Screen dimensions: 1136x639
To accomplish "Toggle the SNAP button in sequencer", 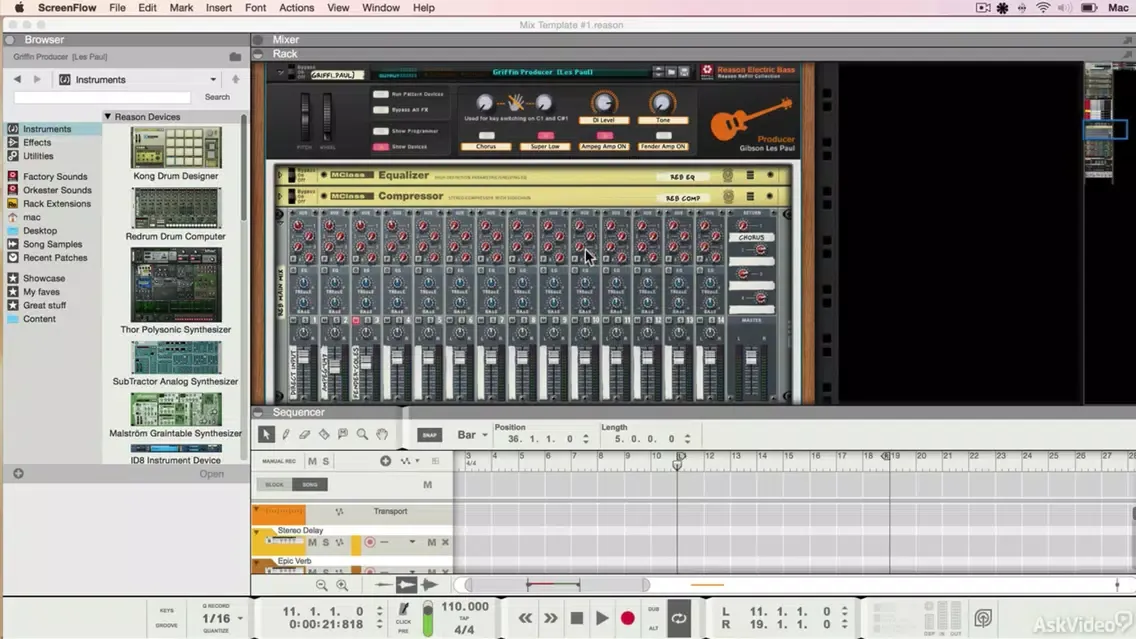I will click(430, 435).
